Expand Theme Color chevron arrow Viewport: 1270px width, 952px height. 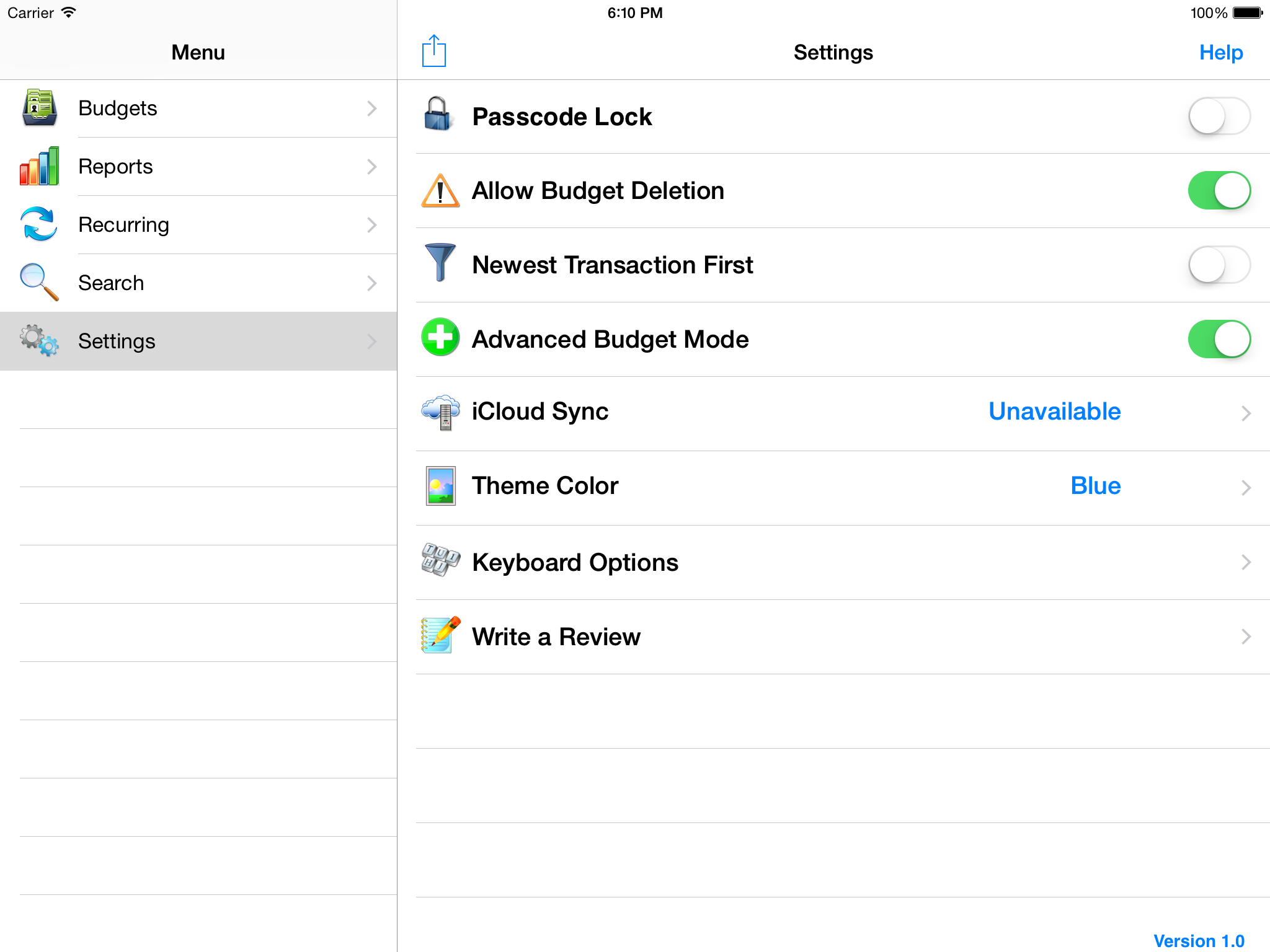1246,488
